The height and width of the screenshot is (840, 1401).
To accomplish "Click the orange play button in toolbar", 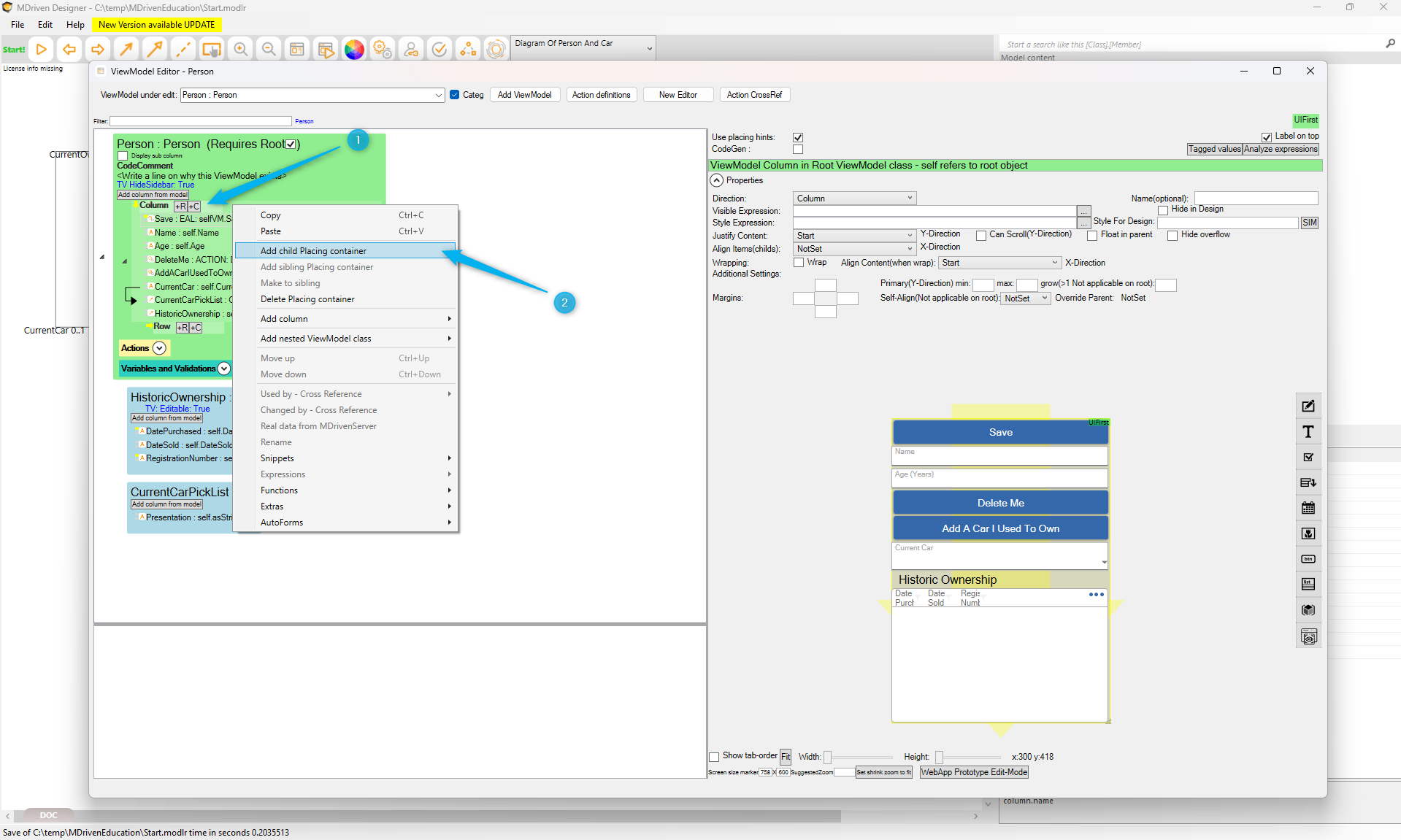I will [x=42, y=50].
